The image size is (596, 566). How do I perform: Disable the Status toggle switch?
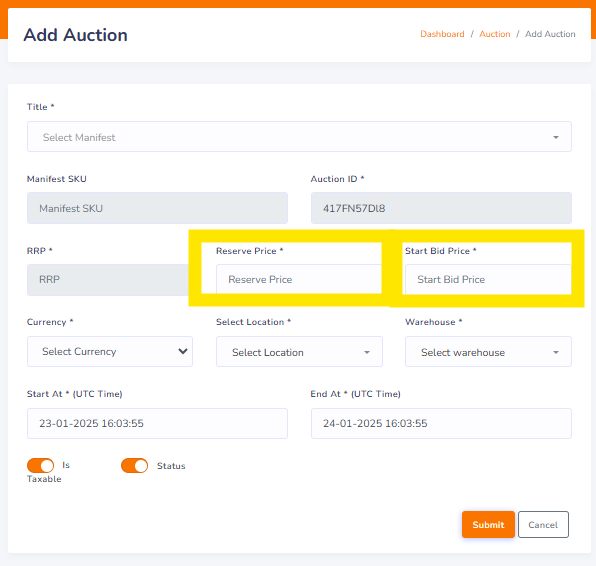135,465
